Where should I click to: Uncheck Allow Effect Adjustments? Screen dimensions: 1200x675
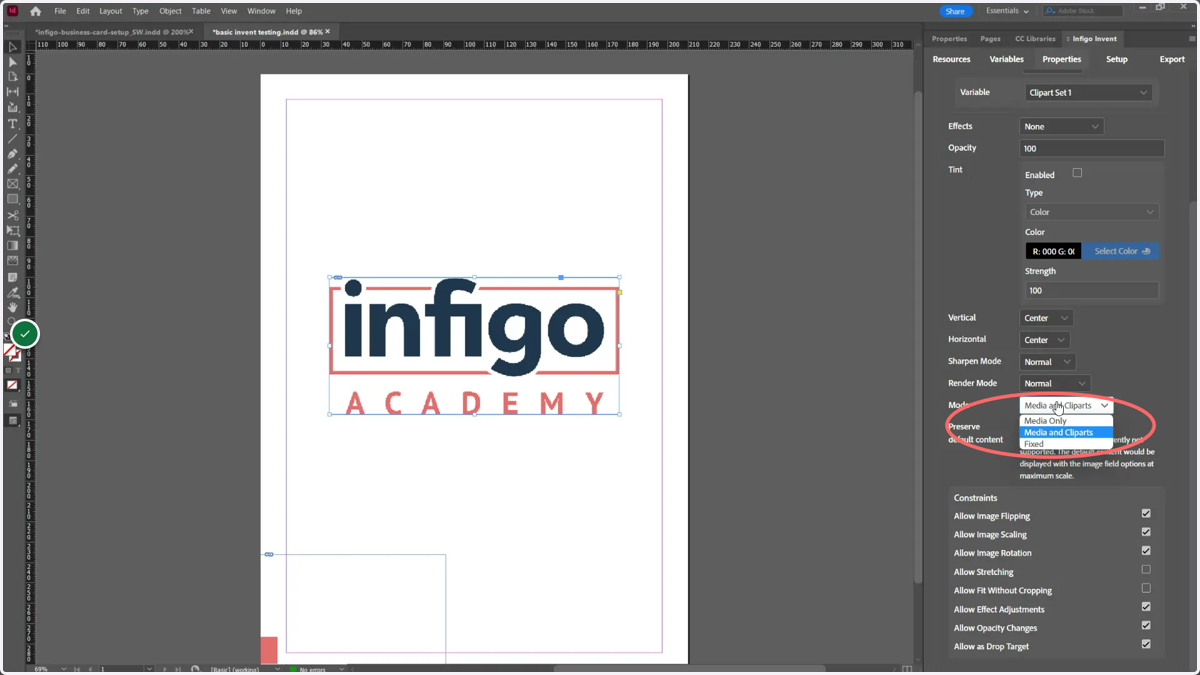click(x=1146, y=607)
